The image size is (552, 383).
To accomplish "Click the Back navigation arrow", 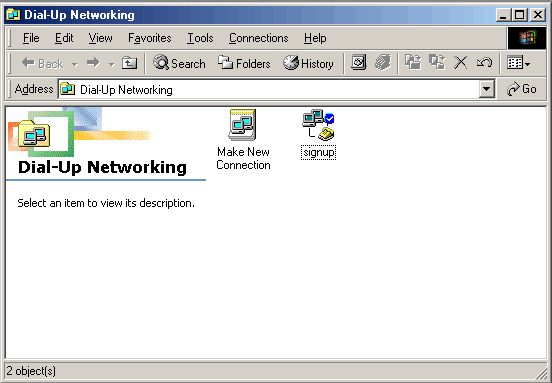I will pyautogui.click(x=42, y=64).
